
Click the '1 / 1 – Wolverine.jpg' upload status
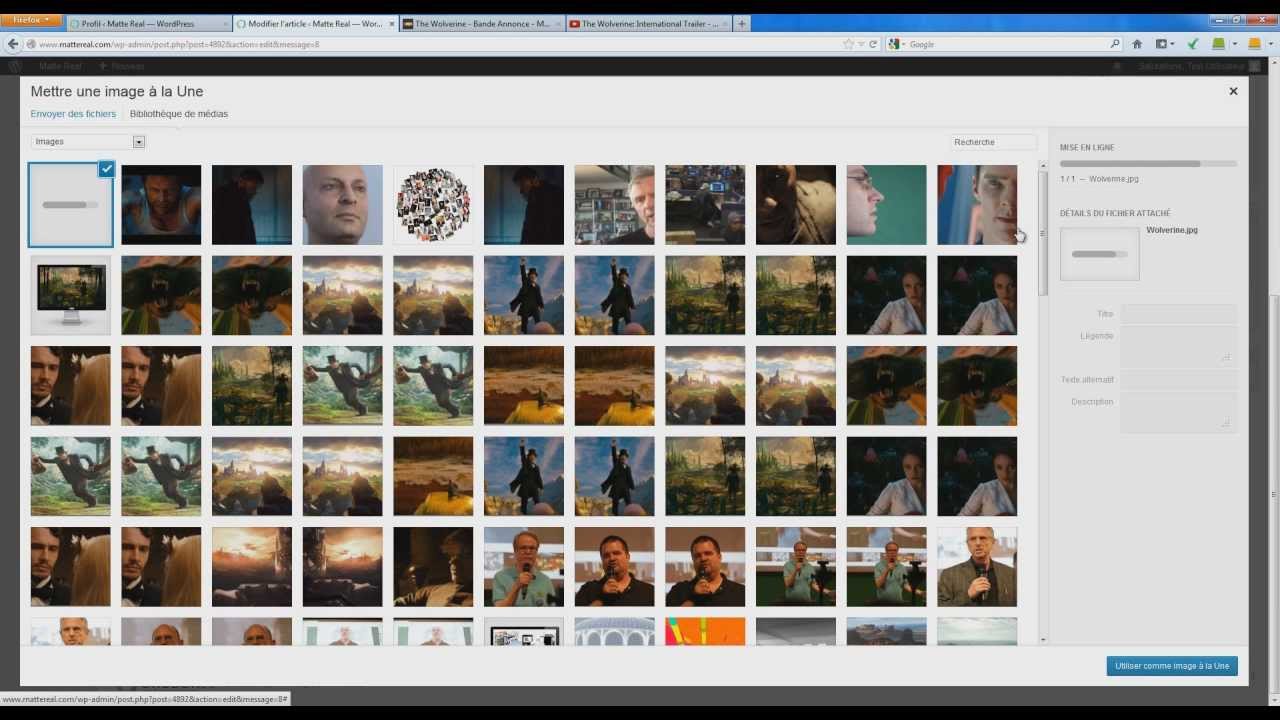click(x=1099, y=179)
